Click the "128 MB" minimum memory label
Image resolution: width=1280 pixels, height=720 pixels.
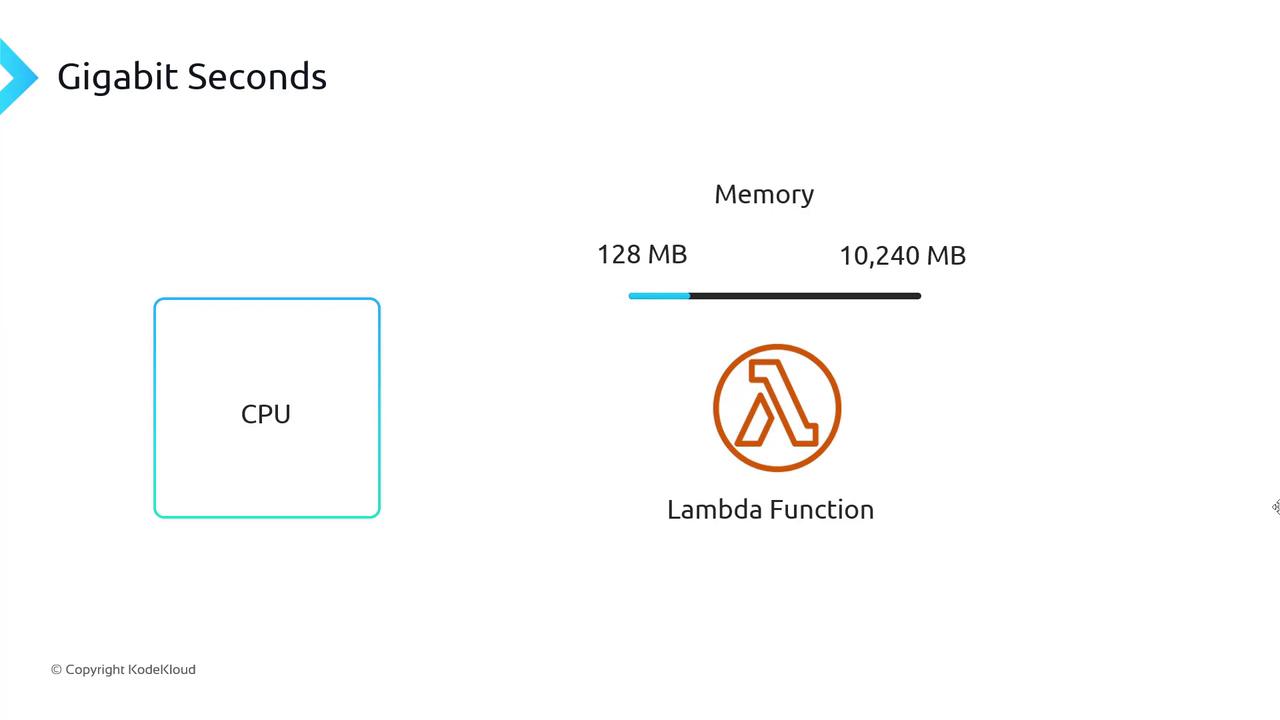coord(642,254)
